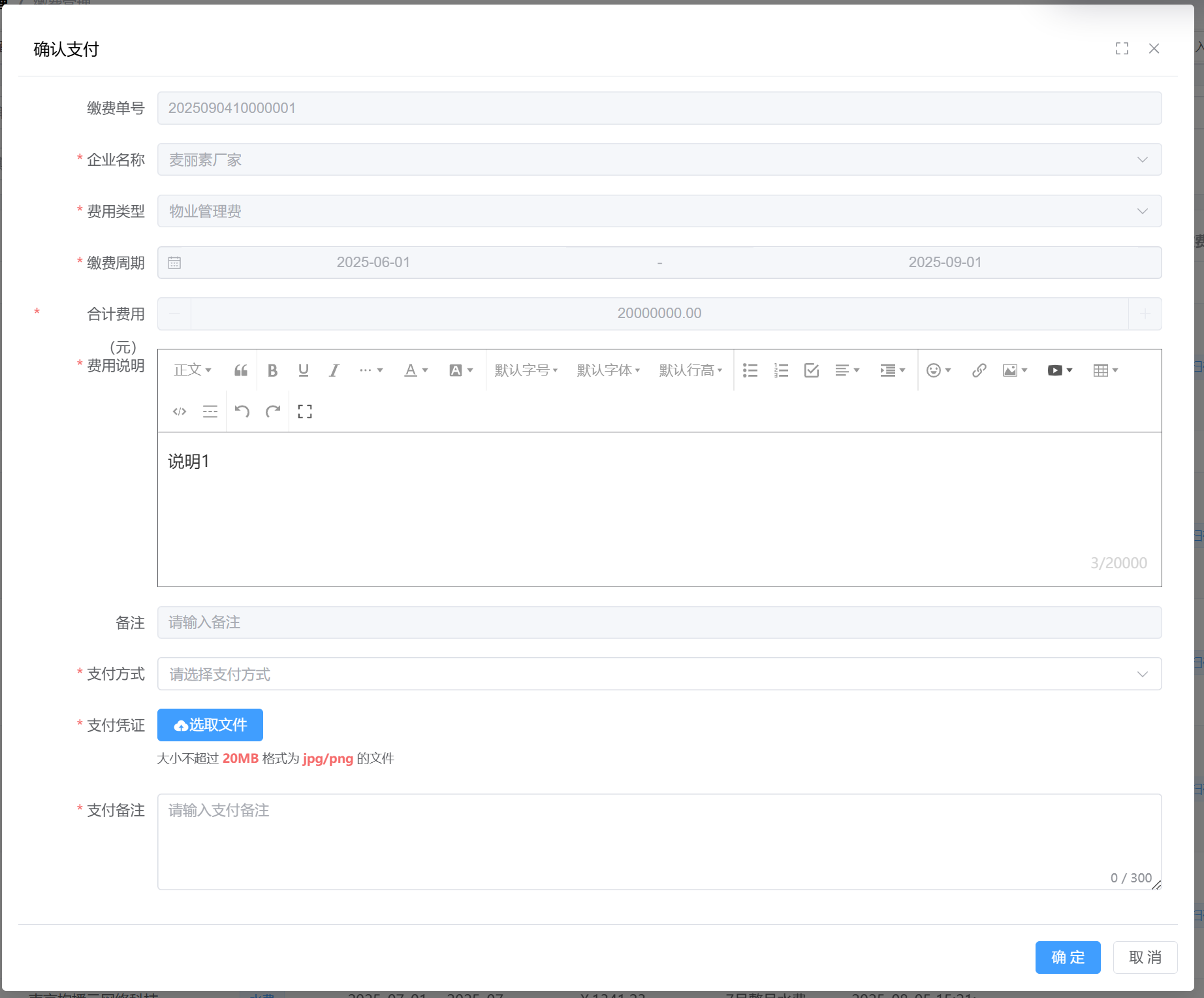
Task: Toggle numbered list formatting
Action: 781,370
